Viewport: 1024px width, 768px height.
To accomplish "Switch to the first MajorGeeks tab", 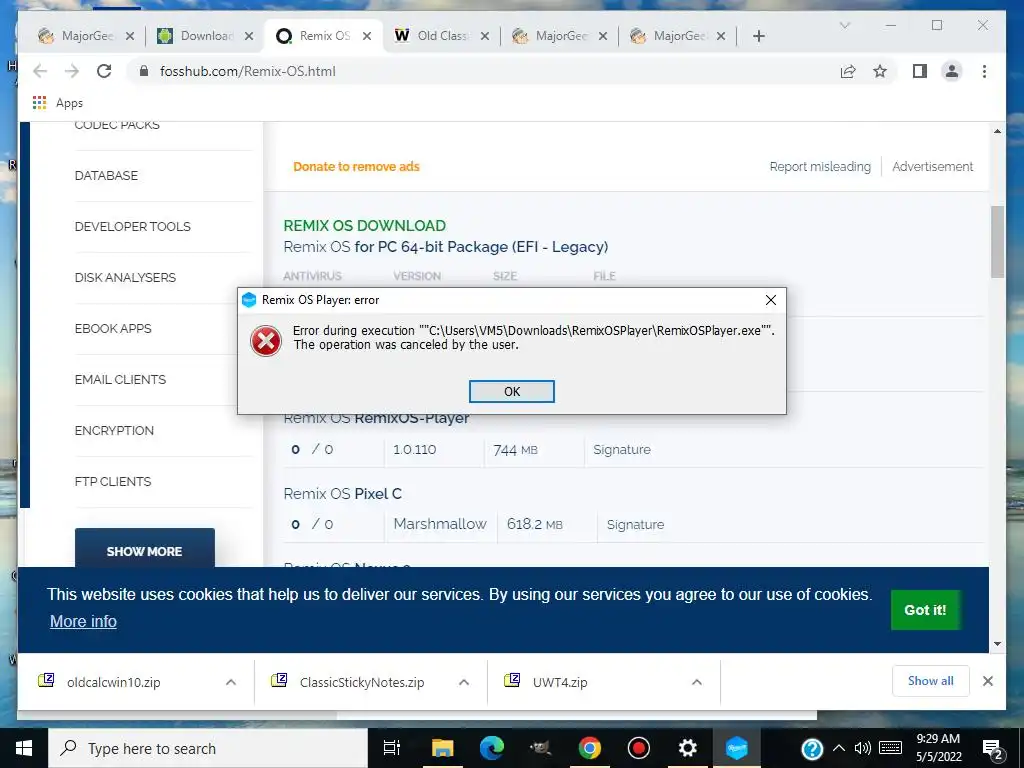I will [x=88, y=36].
